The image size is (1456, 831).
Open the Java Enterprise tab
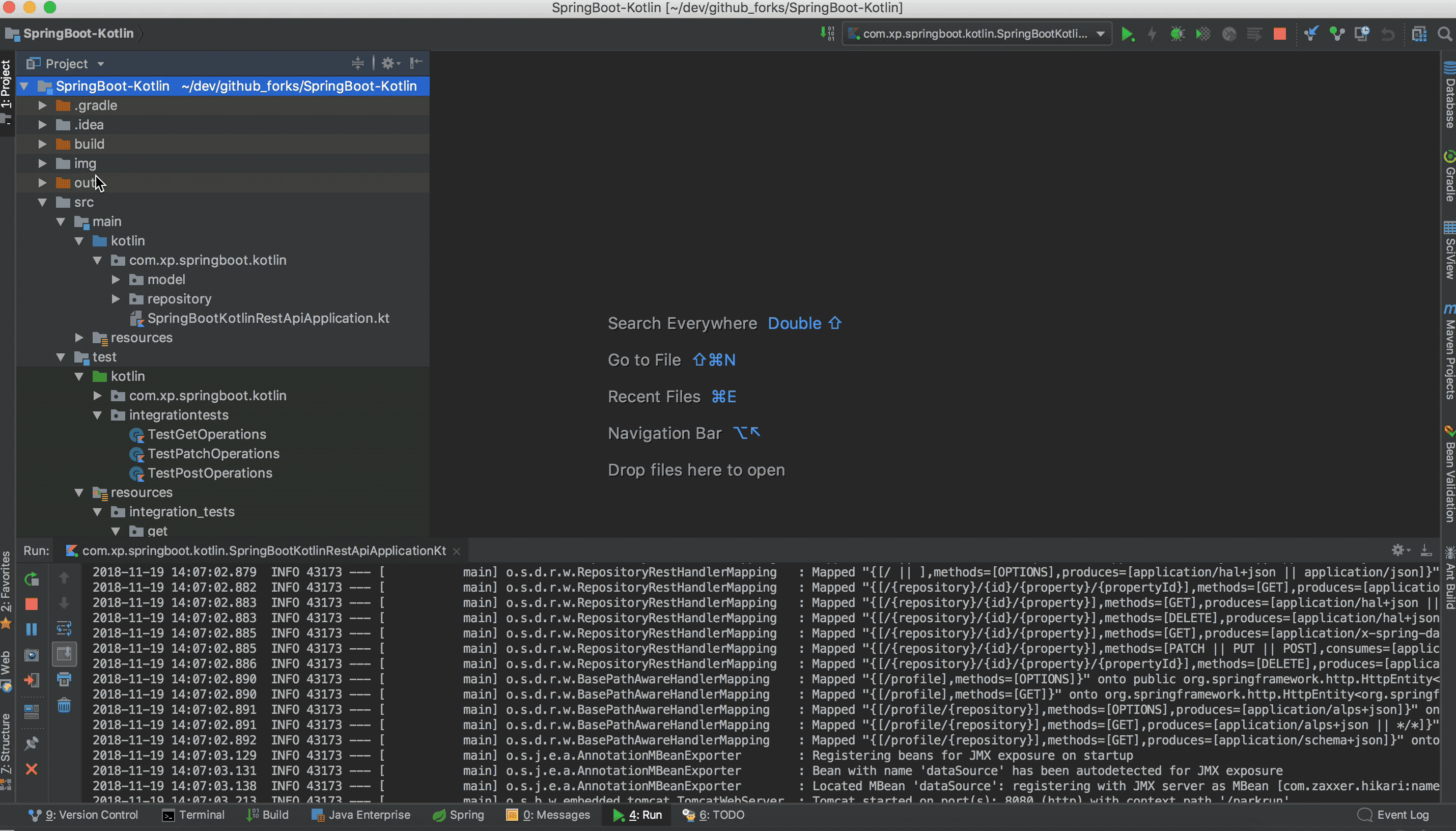pyautogui.click(x=360, y=814)
